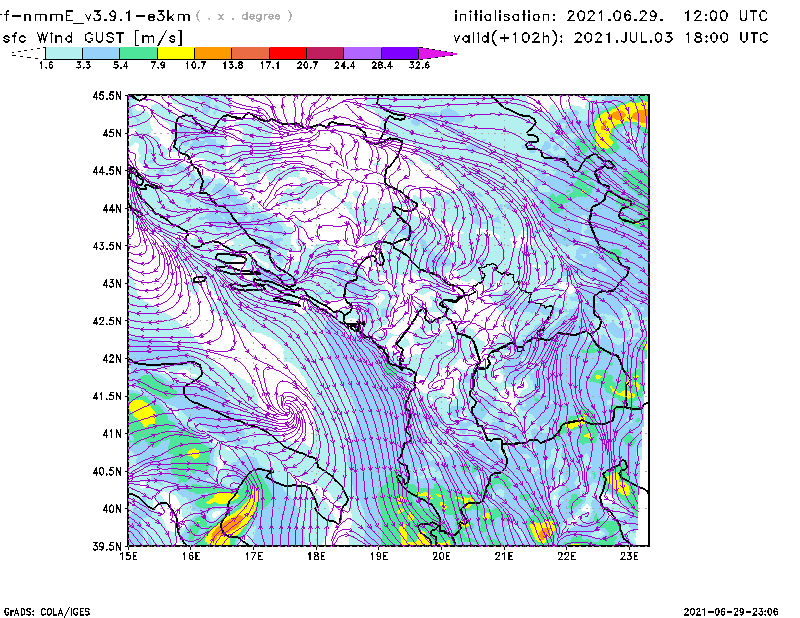Viewport: 800px width, 618px height.
Task: Click the orange 10.7–13.8 legend swatch
Action: (x=213, y=53)
